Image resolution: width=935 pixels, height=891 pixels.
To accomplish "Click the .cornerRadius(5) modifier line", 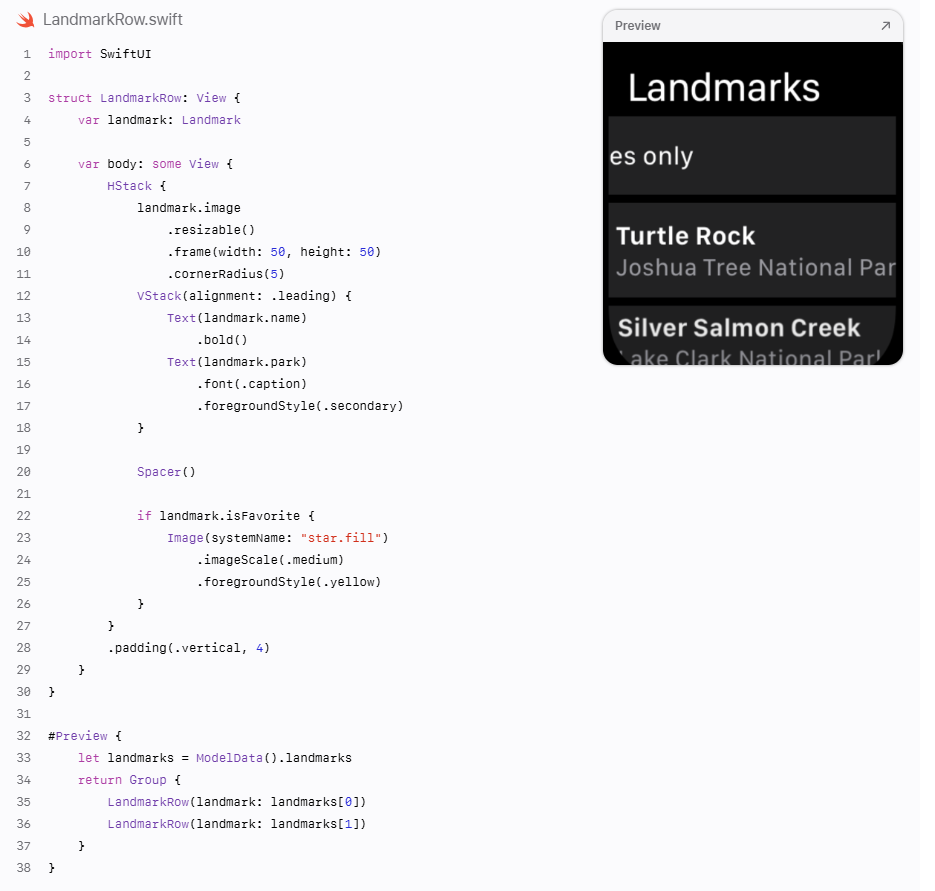I will [x=226, y=274].
